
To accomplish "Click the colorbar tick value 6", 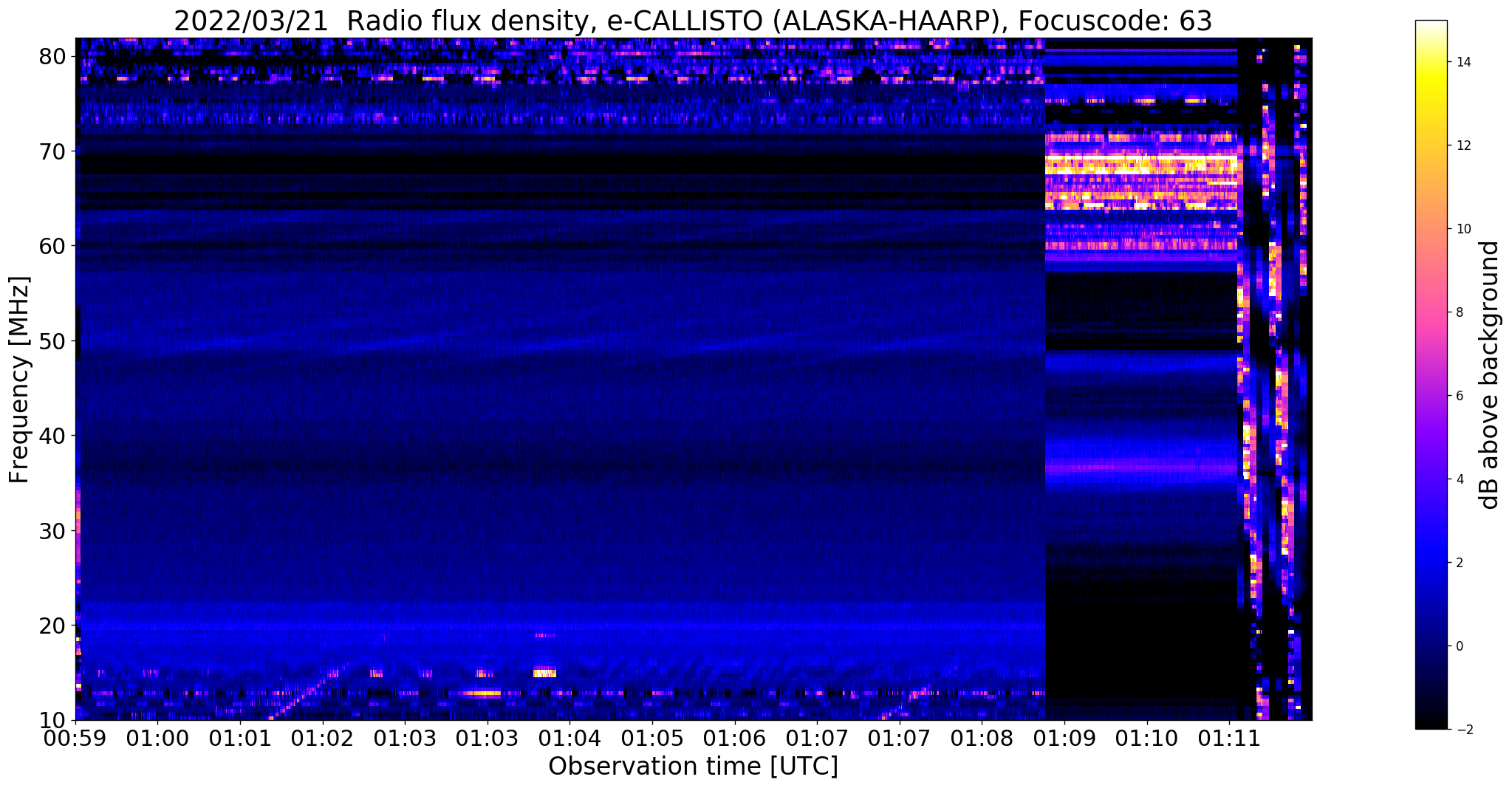I will pyautogui.click(x=1459, y=396).
